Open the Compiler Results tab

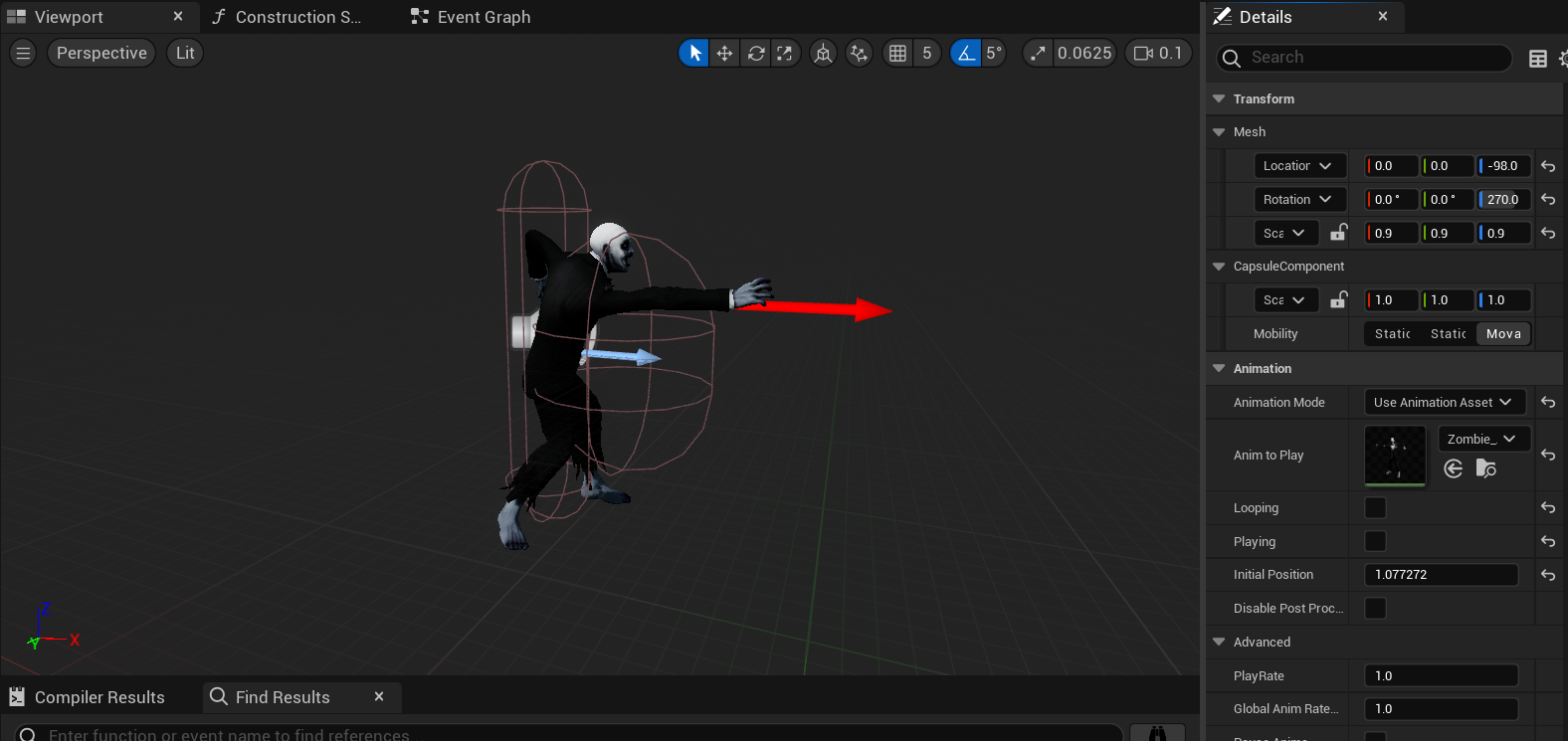click(x=99, y=697)
